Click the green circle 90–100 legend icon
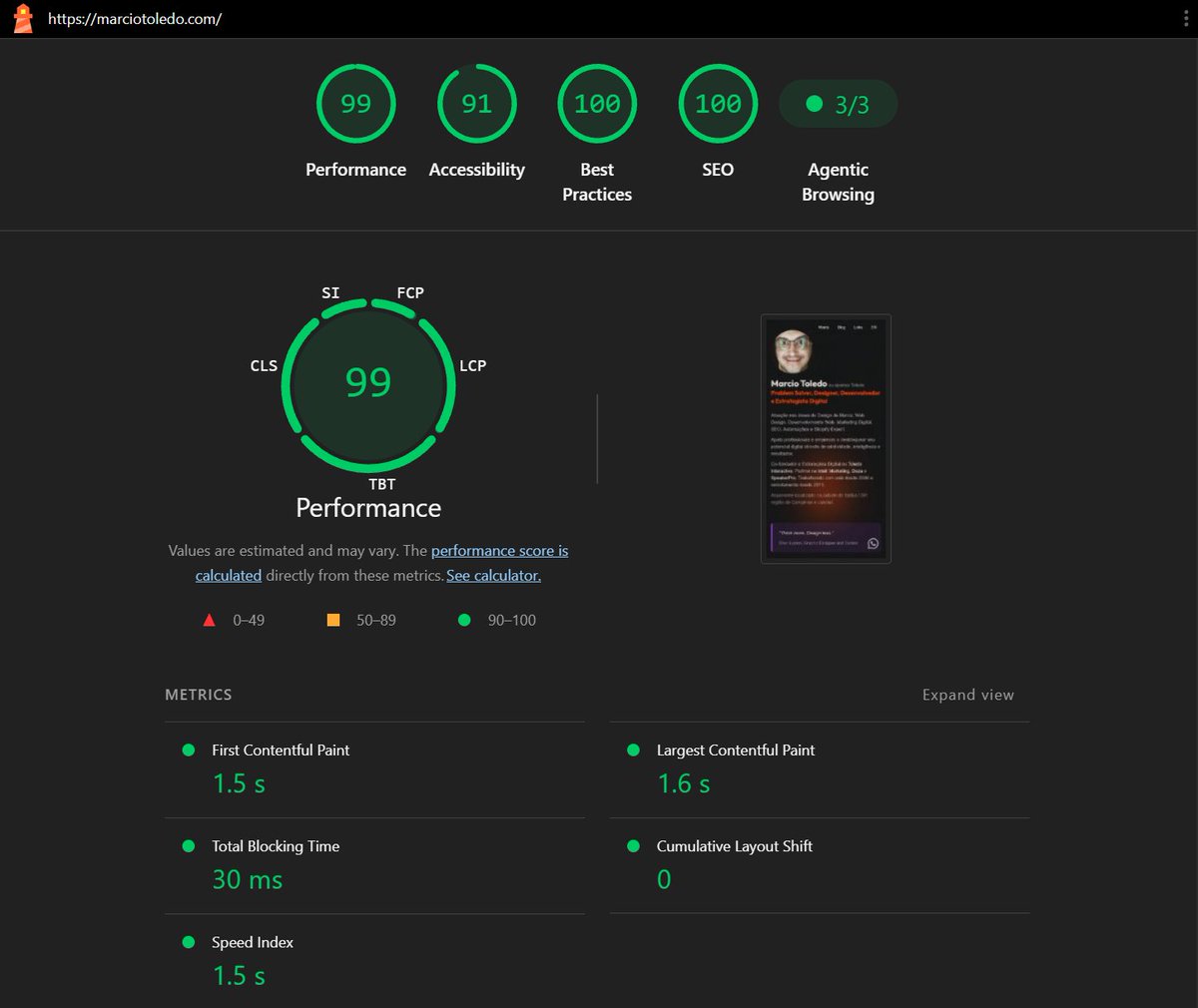Viewport: 1198px width, 1008px height. [x=464, y=620]
